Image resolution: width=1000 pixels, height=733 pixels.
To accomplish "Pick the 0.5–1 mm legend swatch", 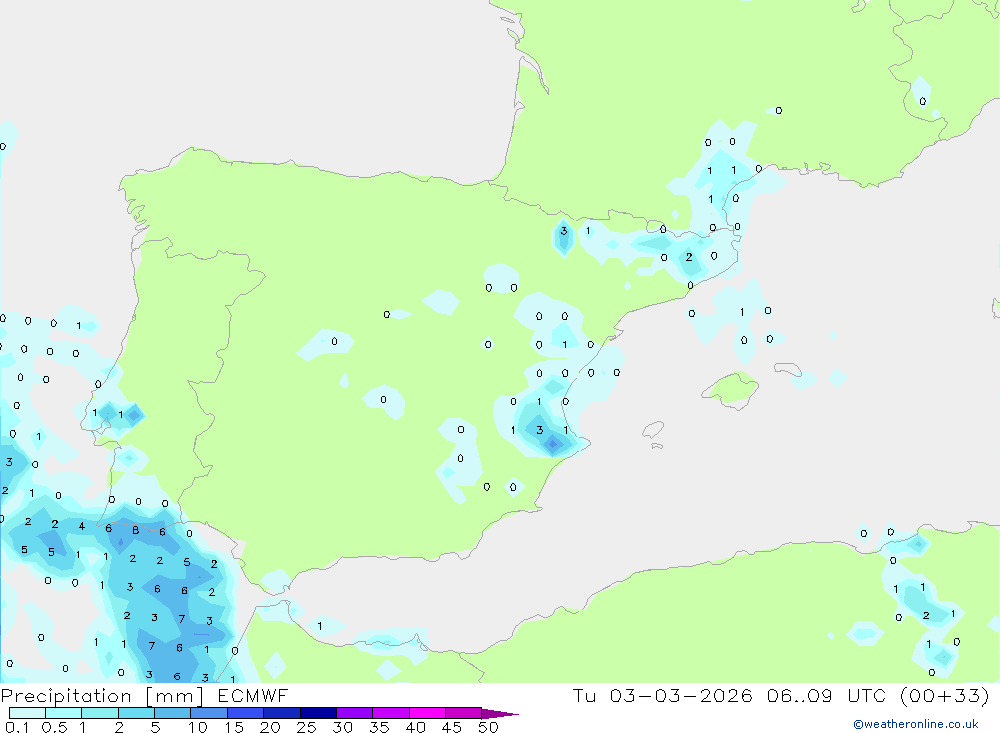I will coord(63,713).
